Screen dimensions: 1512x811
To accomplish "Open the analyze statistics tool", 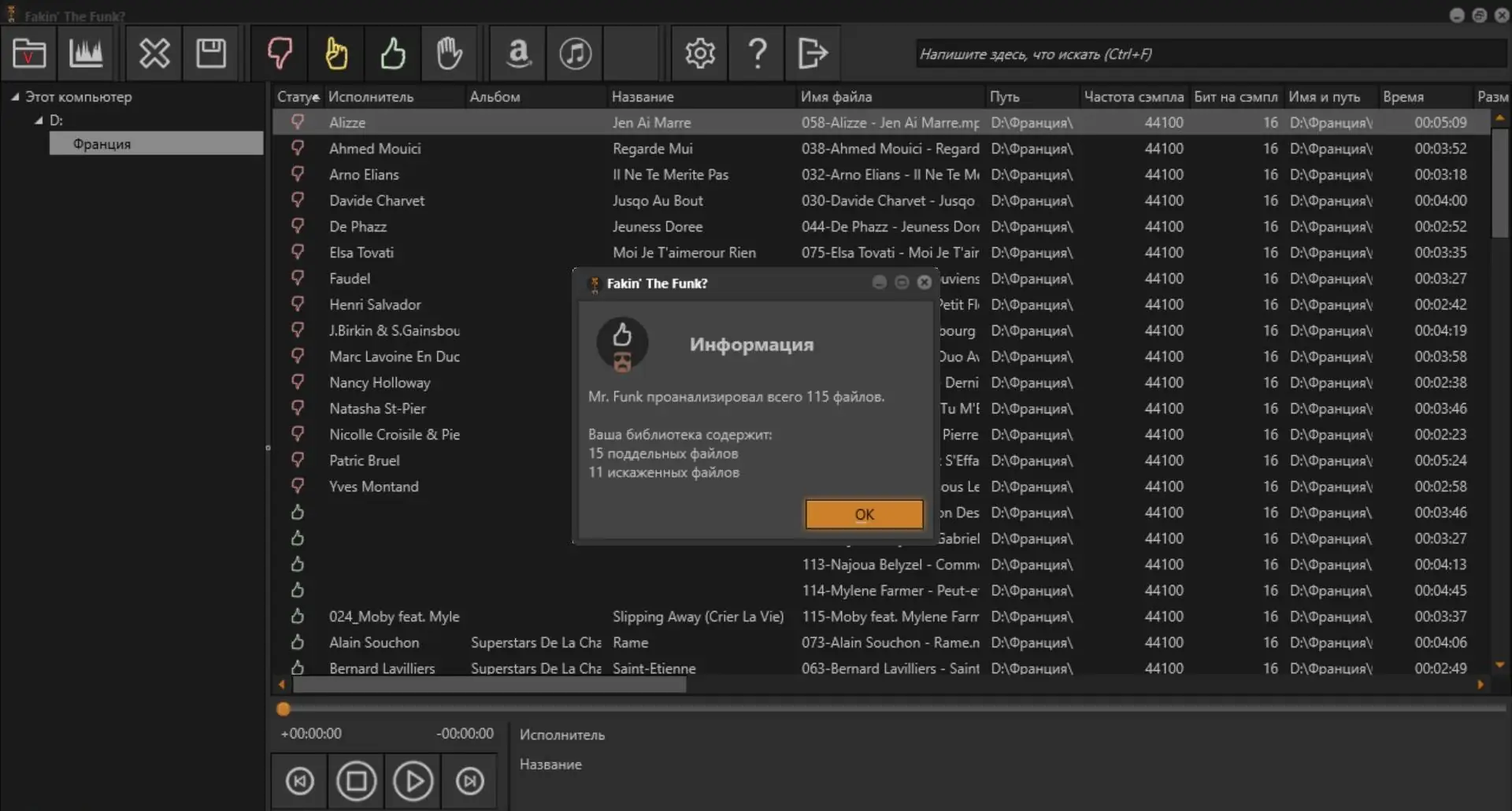I will point(87,53).
